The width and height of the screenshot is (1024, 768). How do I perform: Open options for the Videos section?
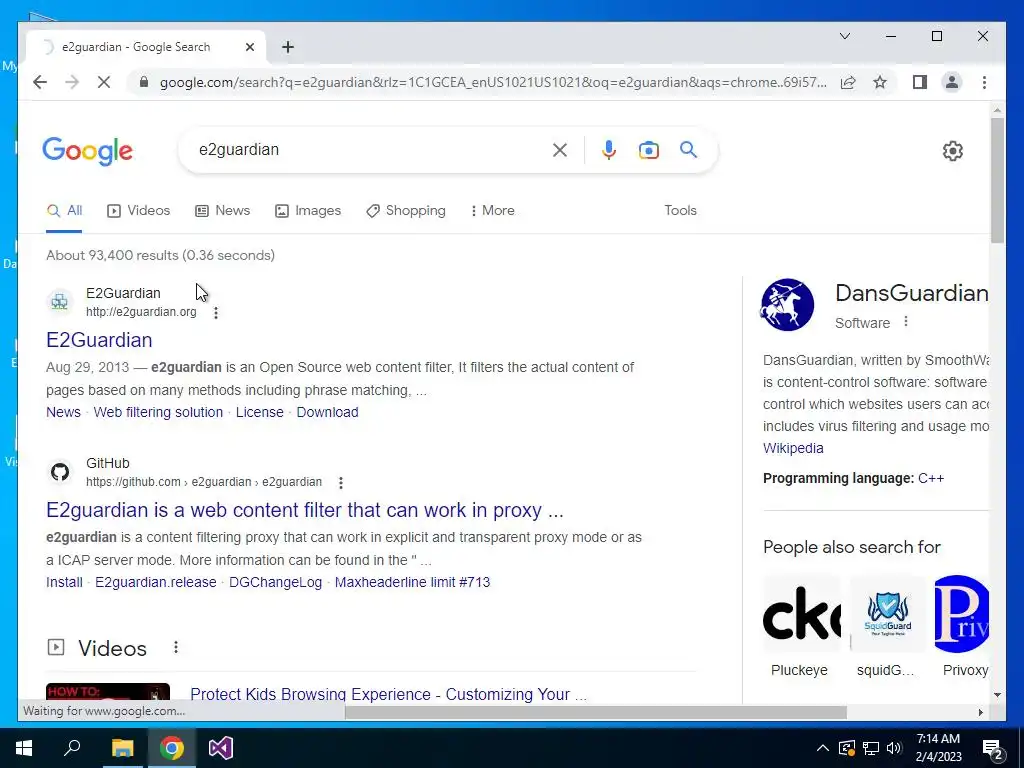coord(176,647)
